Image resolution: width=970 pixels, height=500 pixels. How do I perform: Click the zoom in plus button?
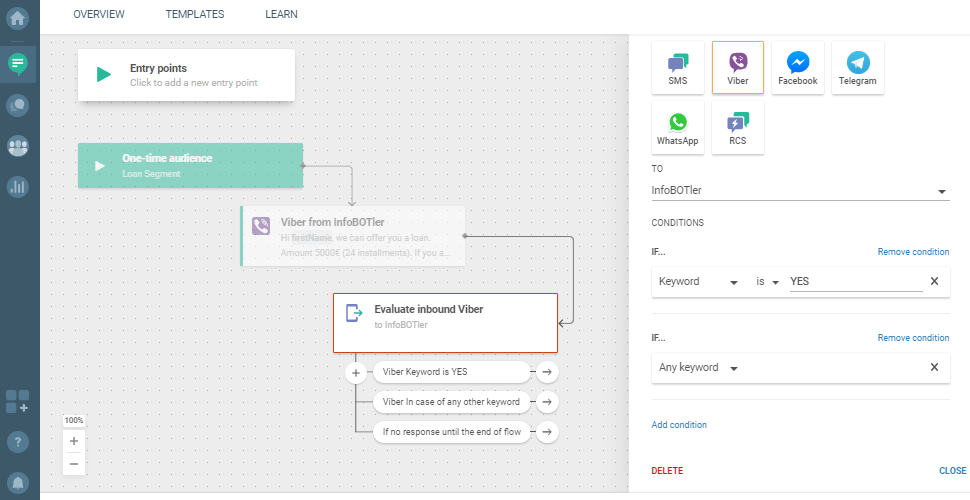coord(74,441)
